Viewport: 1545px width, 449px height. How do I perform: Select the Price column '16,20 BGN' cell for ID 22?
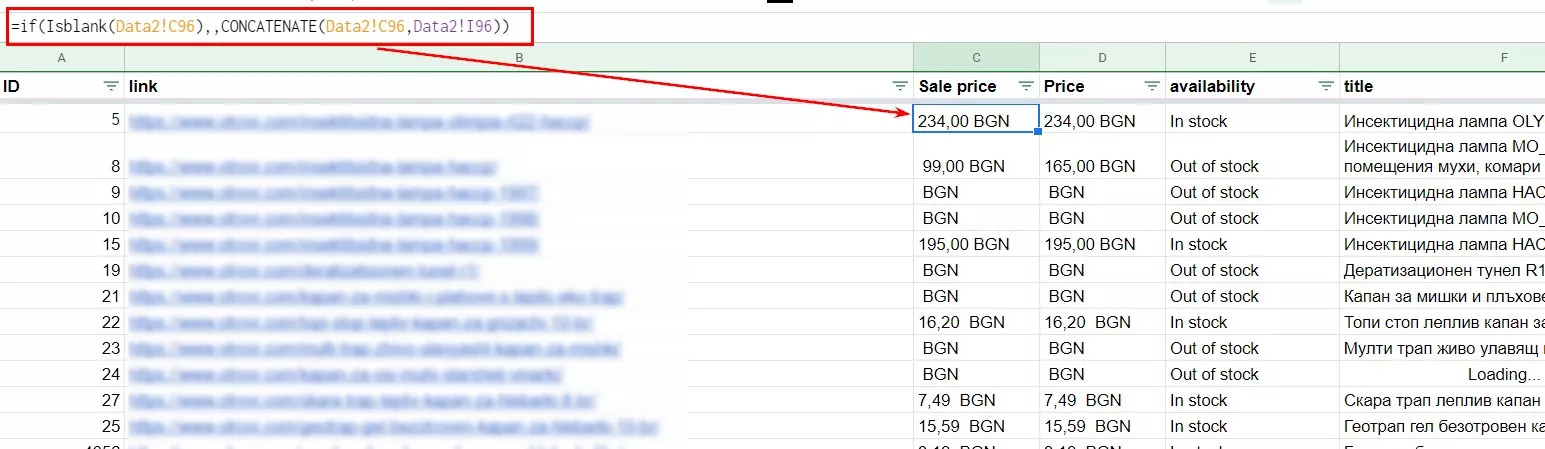pyautogui.click(x=1102, y=322)
